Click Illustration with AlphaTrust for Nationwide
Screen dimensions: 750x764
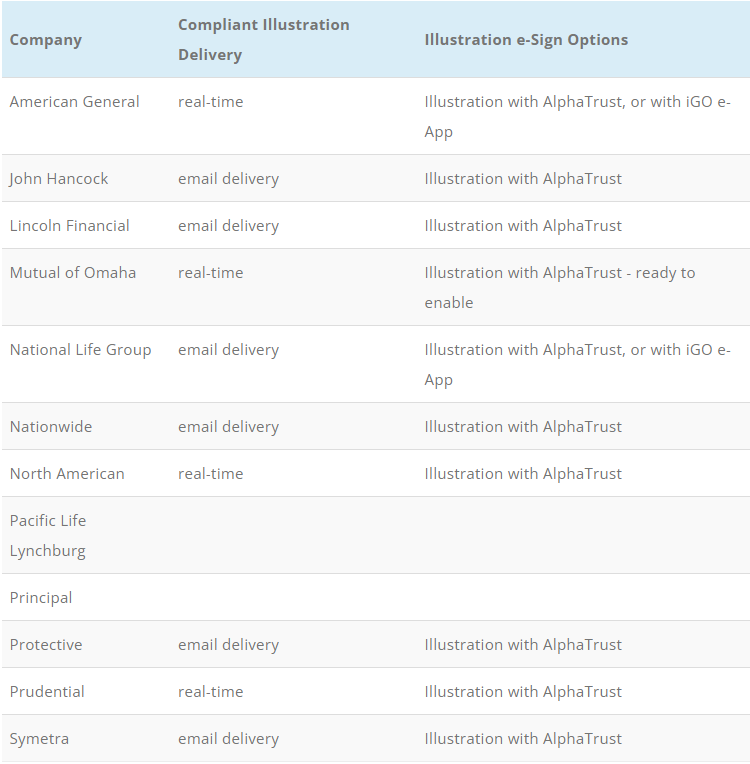[523, 427]
